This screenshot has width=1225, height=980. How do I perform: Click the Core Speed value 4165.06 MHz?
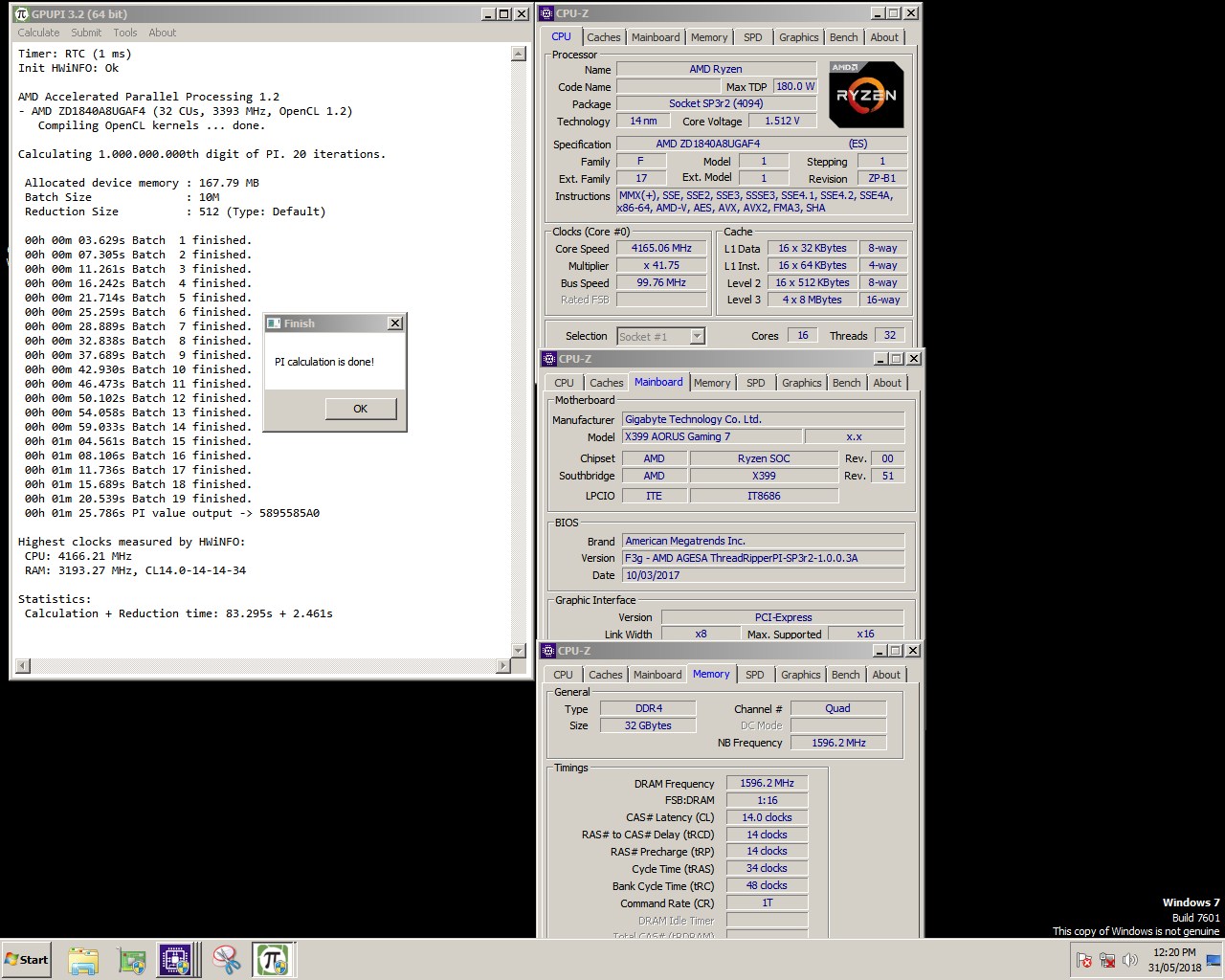pos(661,248)
